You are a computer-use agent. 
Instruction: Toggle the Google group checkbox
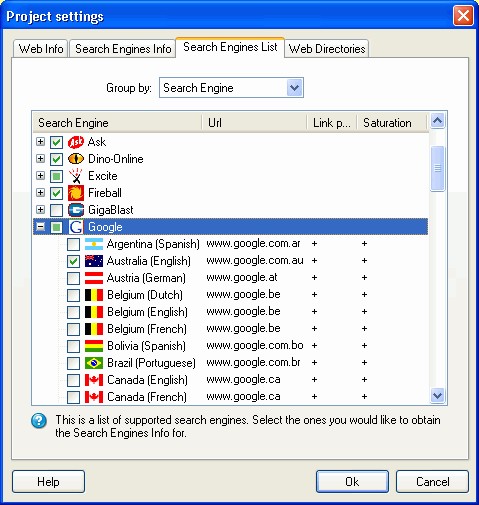(56, 227)
